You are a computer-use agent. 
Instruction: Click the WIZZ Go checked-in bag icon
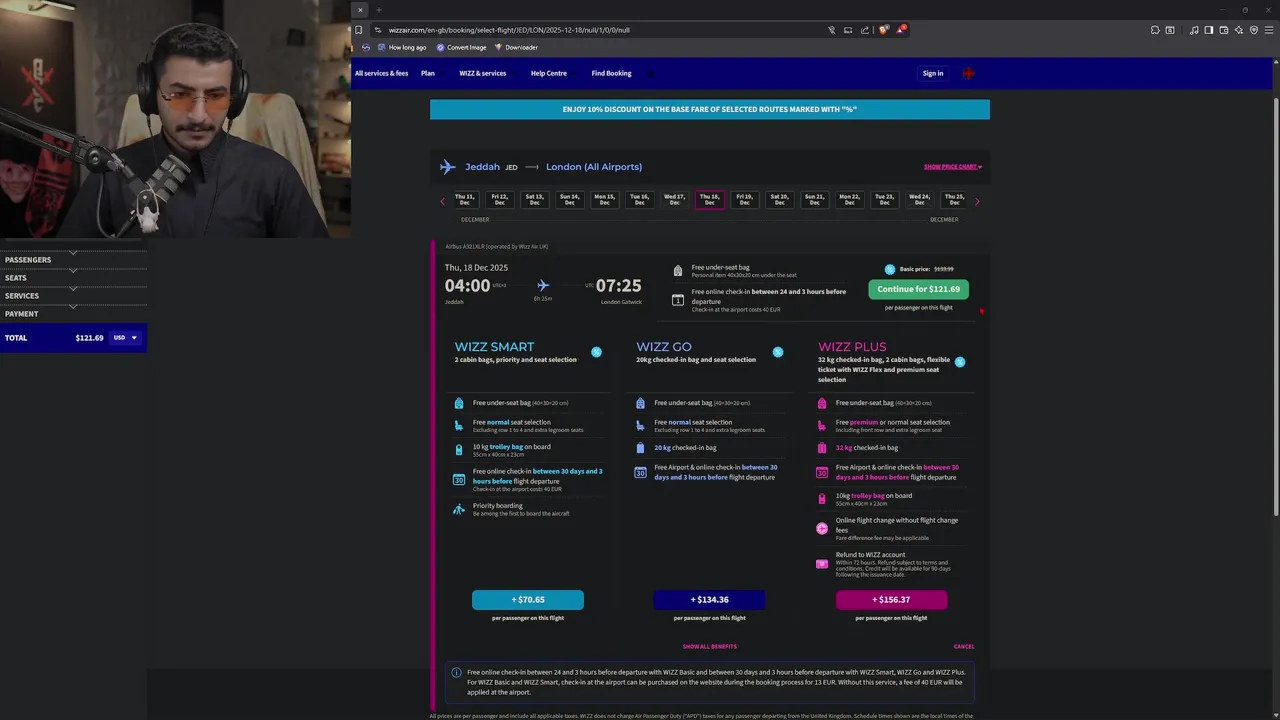pyautogui.click(x=640, y=448)
